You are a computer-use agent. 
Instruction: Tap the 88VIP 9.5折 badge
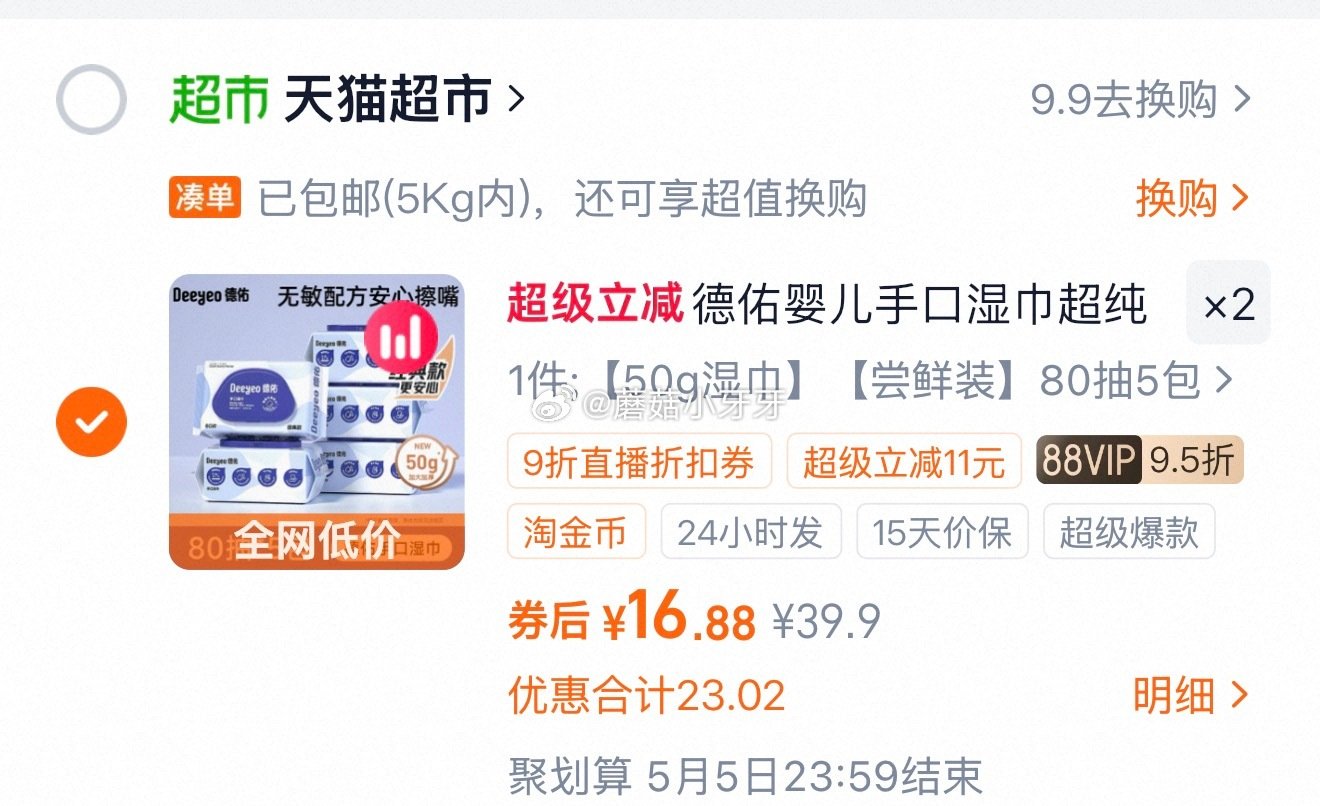tap(1139, 461)
